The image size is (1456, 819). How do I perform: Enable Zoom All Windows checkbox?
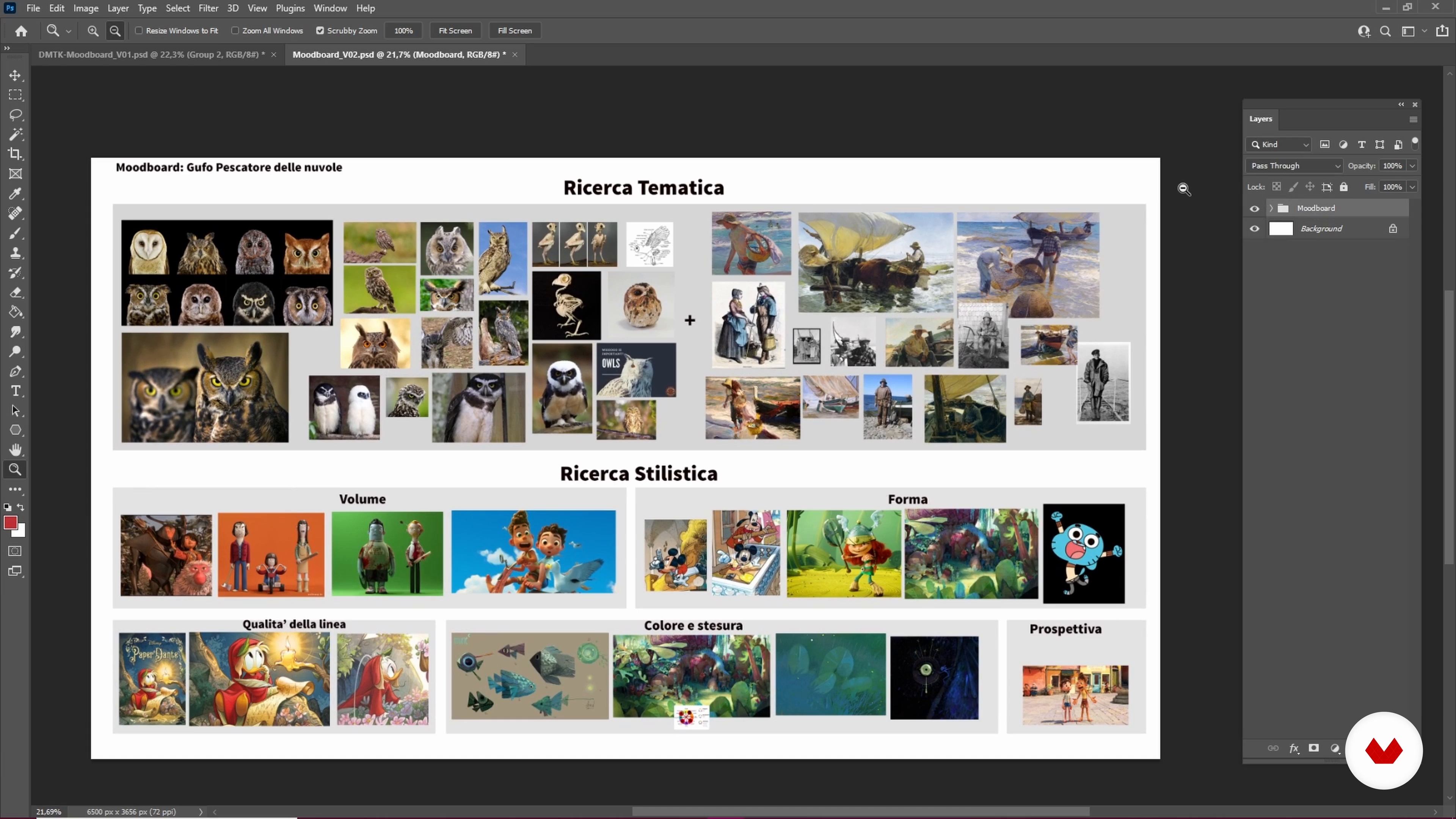pos(235,30)
